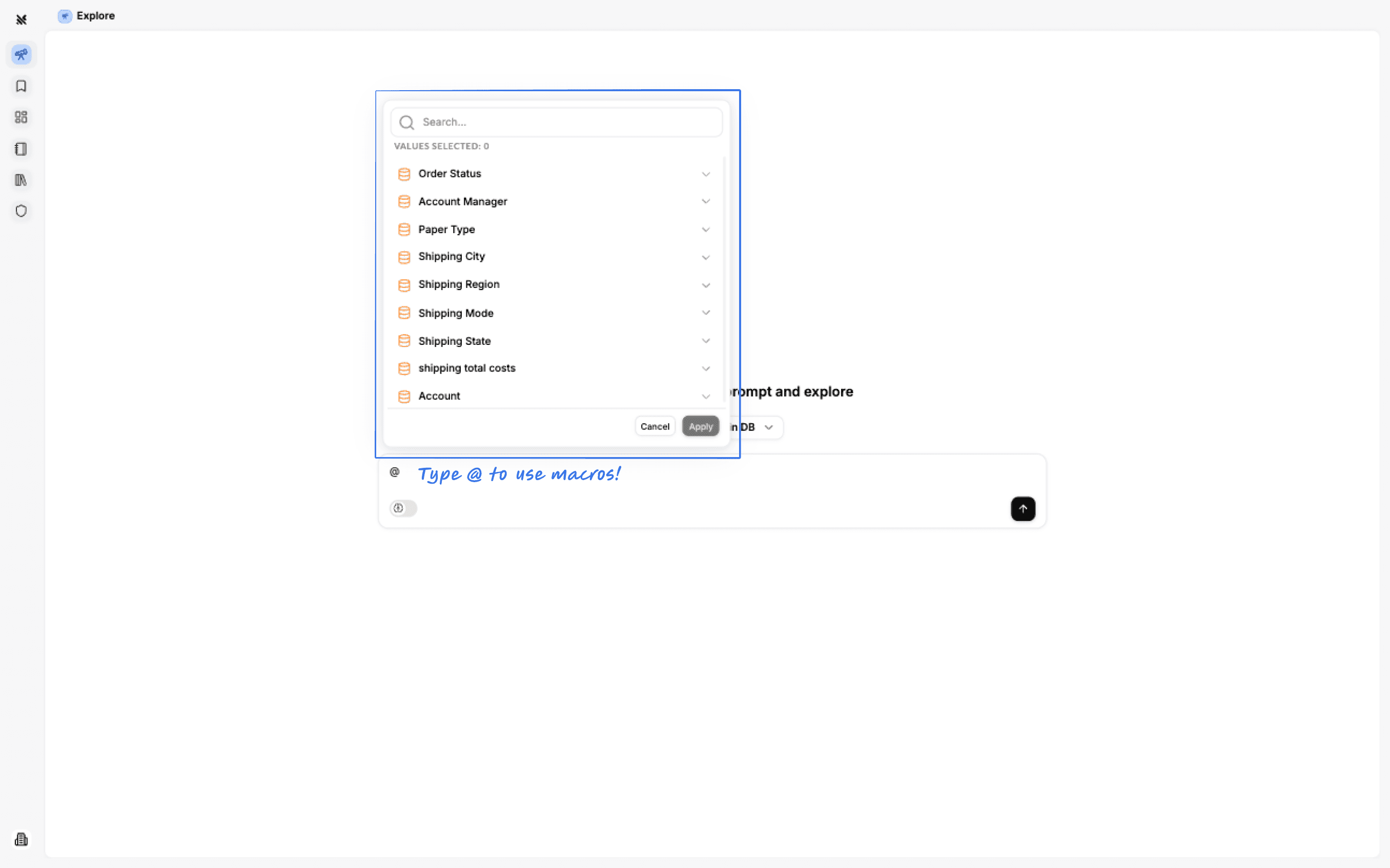Expand the Shipping Region field values

706,285
